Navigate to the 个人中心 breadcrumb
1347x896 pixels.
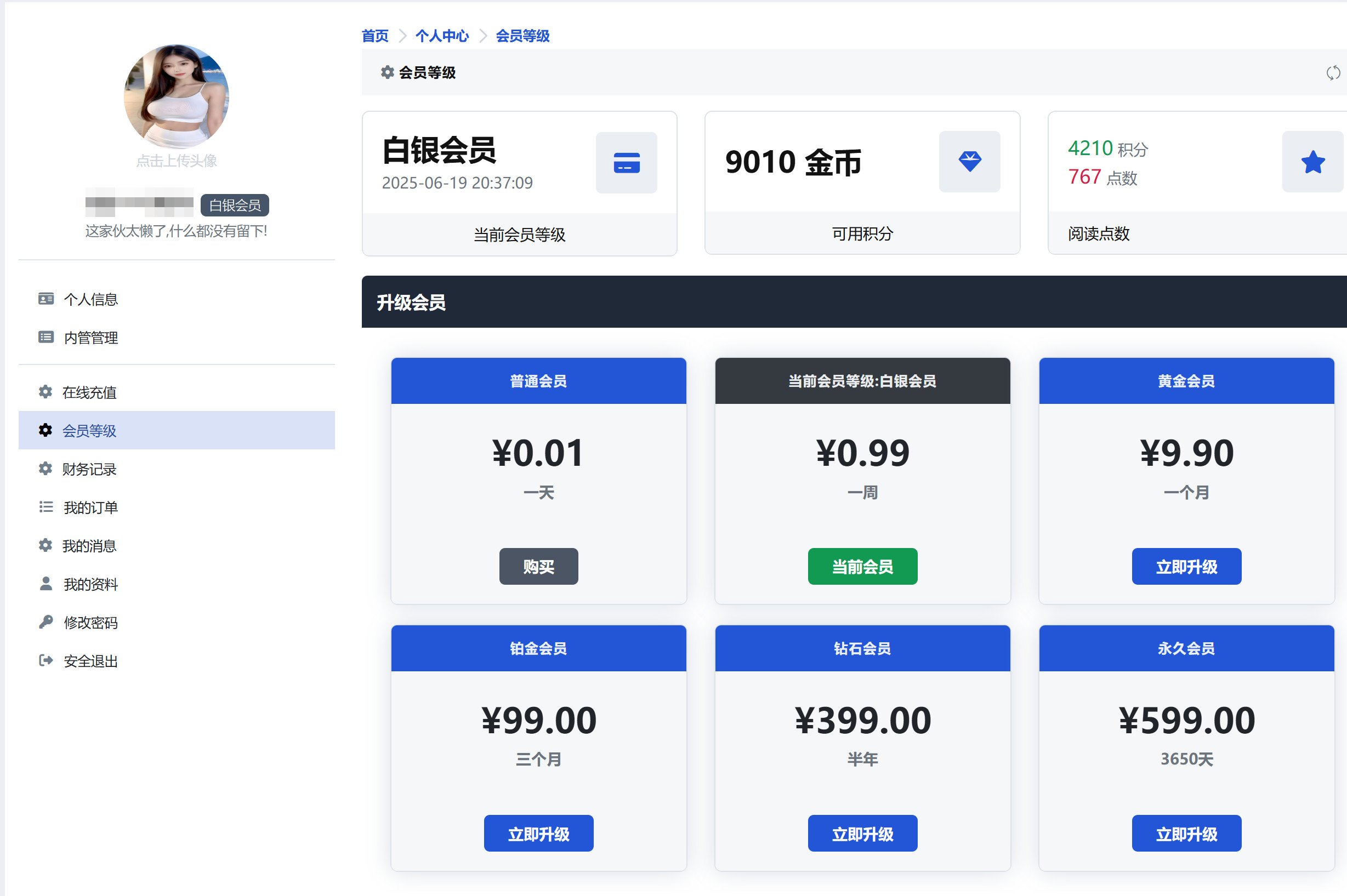pos(442,36)
